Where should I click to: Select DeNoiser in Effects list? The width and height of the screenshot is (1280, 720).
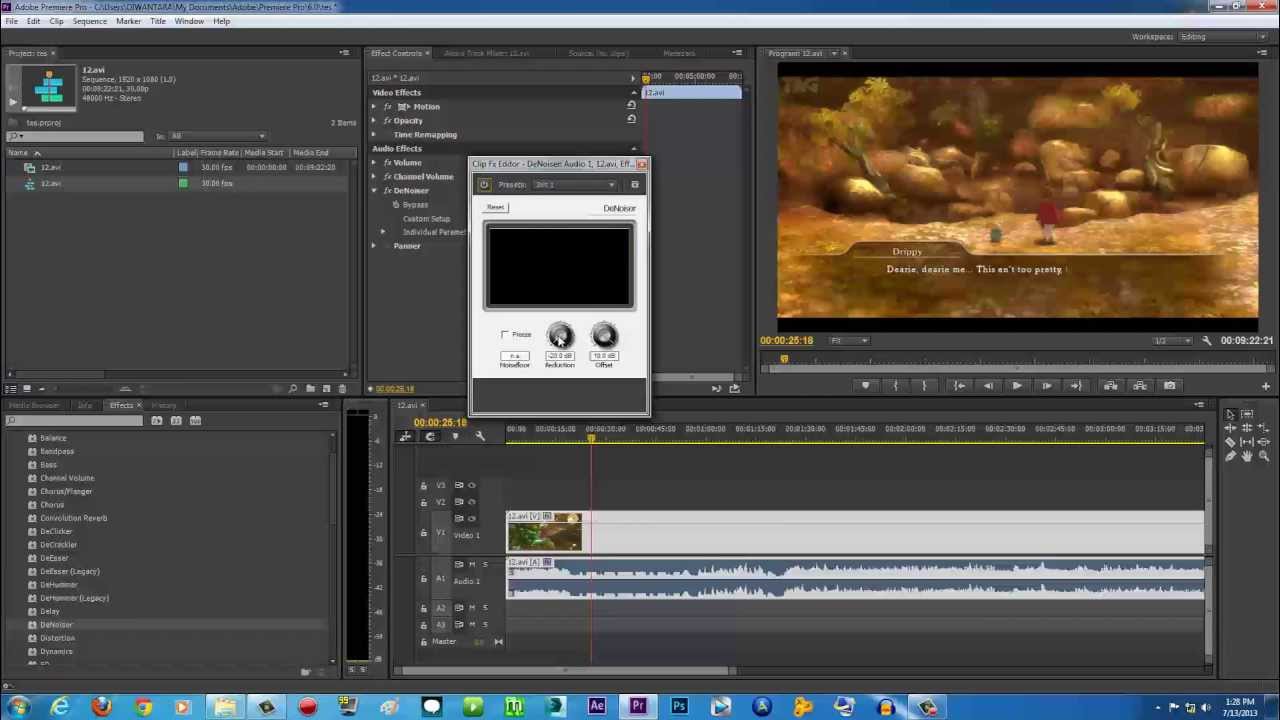[x=57, y=625]
